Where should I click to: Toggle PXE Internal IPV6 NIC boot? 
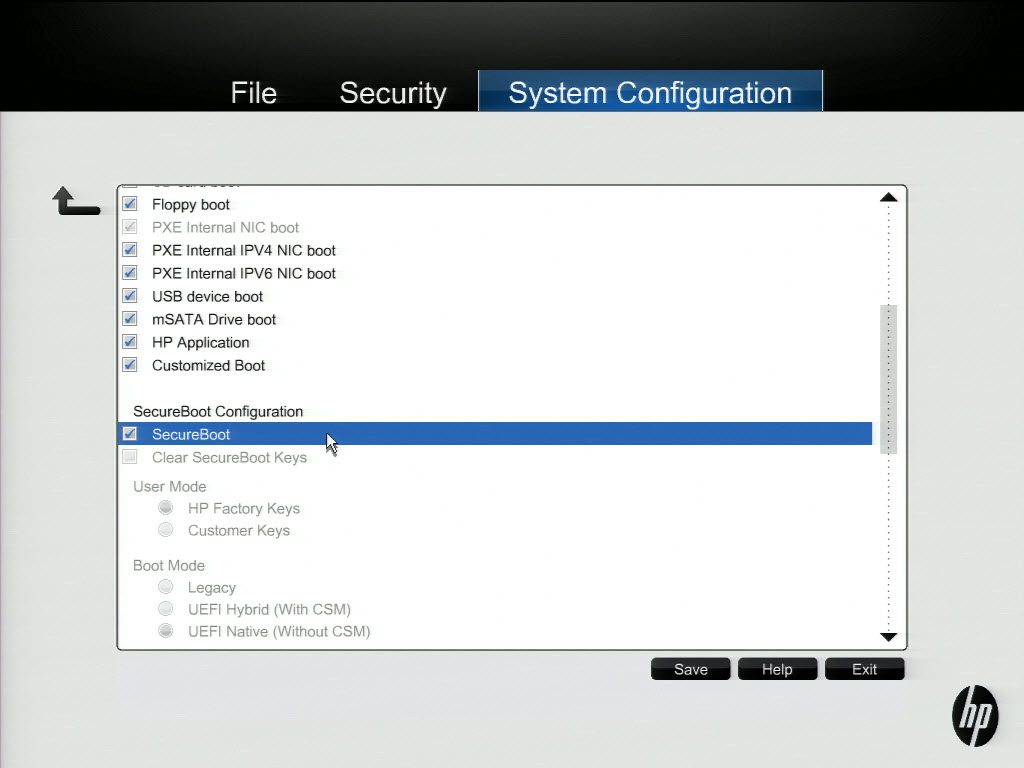point(130,273)
